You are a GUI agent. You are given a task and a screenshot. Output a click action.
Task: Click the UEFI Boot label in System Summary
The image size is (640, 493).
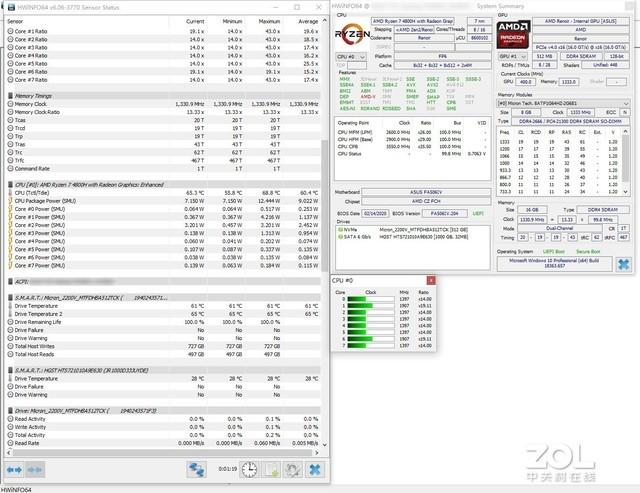click(x=554, y=252)
